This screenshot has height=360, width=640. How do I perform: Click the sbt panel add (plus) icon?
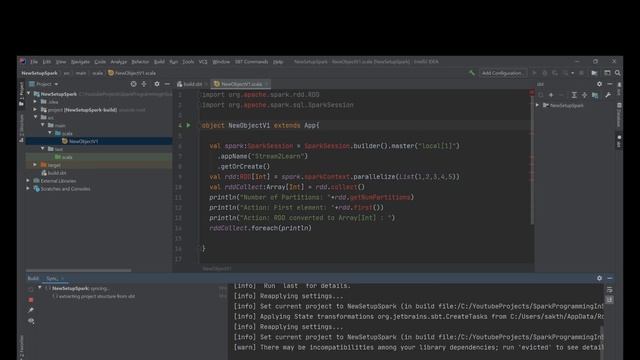pyautogui.click(x=551, y=95)
